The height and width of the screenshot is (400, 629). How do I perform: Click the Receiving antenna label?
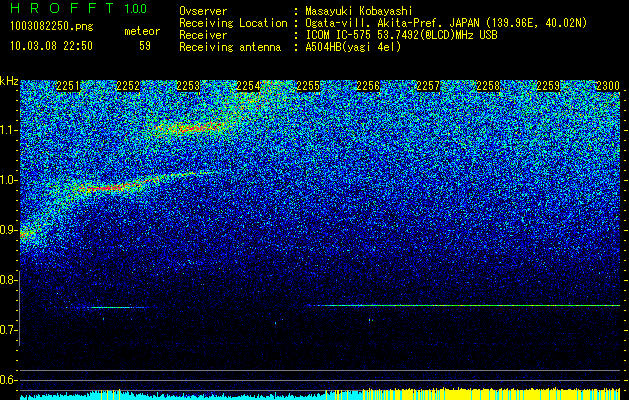(230, 47)
